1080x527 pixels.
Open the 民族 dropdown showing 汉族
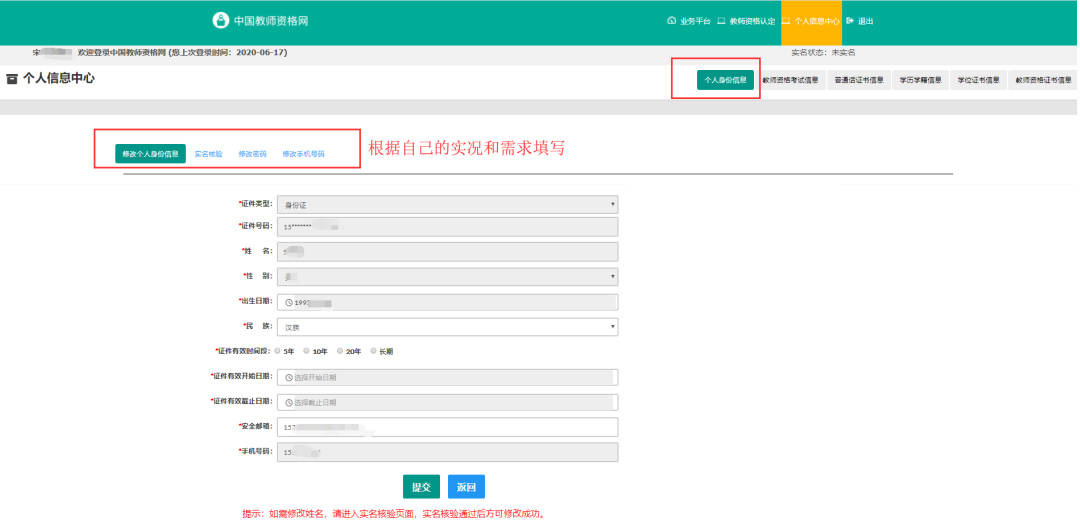coord(448,327)
